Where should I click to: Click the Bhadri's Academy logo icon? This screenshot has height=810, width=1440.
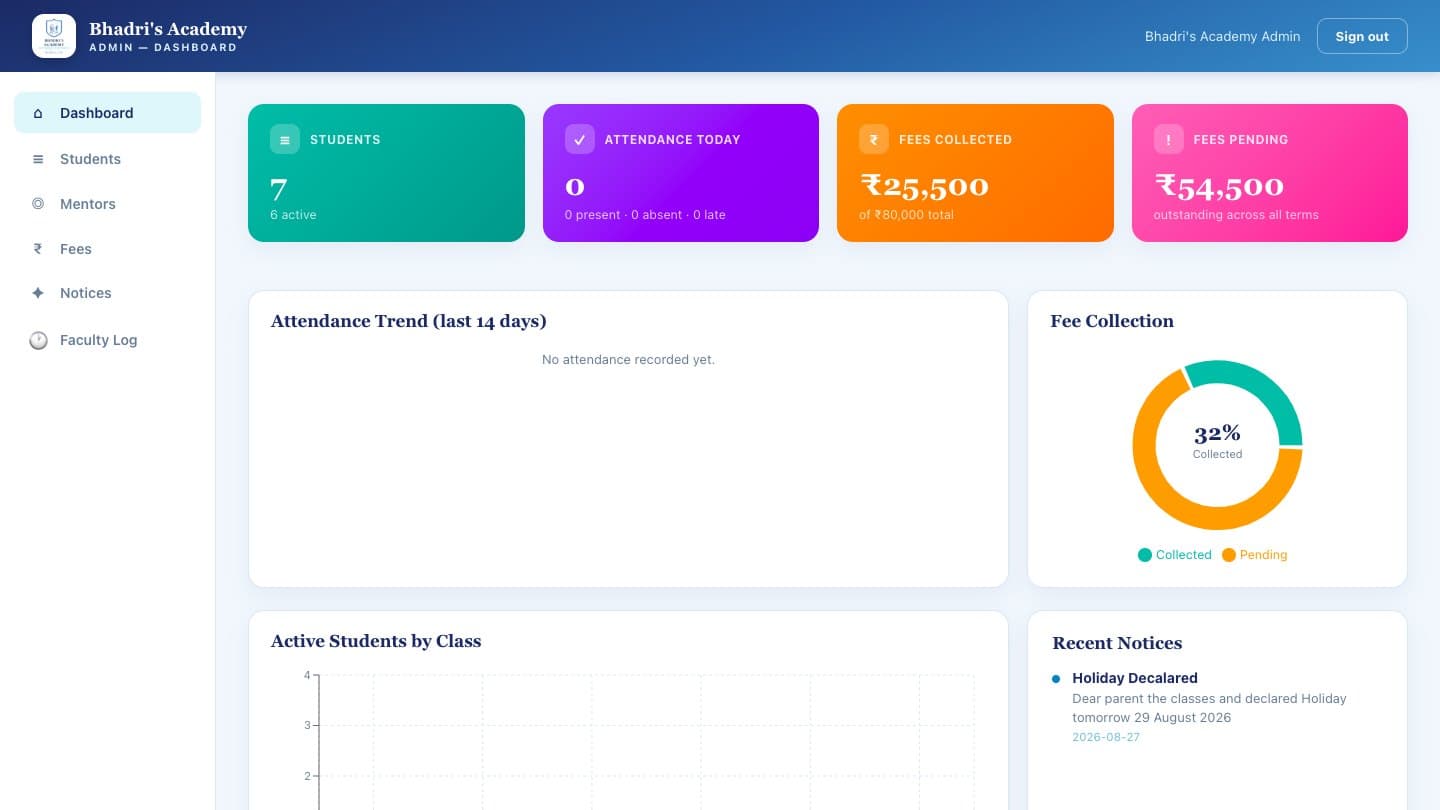[x=54, y=36]
